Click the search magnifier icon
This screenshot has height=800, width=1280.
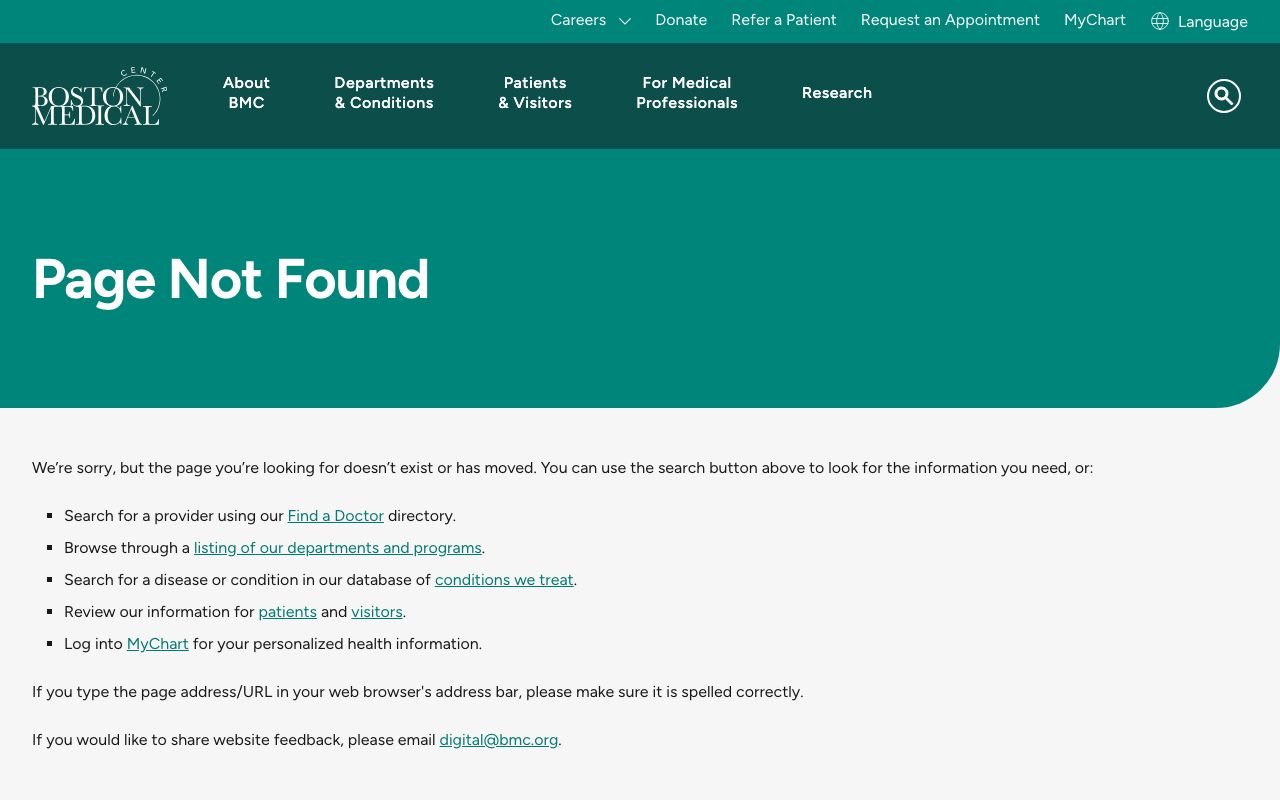click(x=1223, y=96)
